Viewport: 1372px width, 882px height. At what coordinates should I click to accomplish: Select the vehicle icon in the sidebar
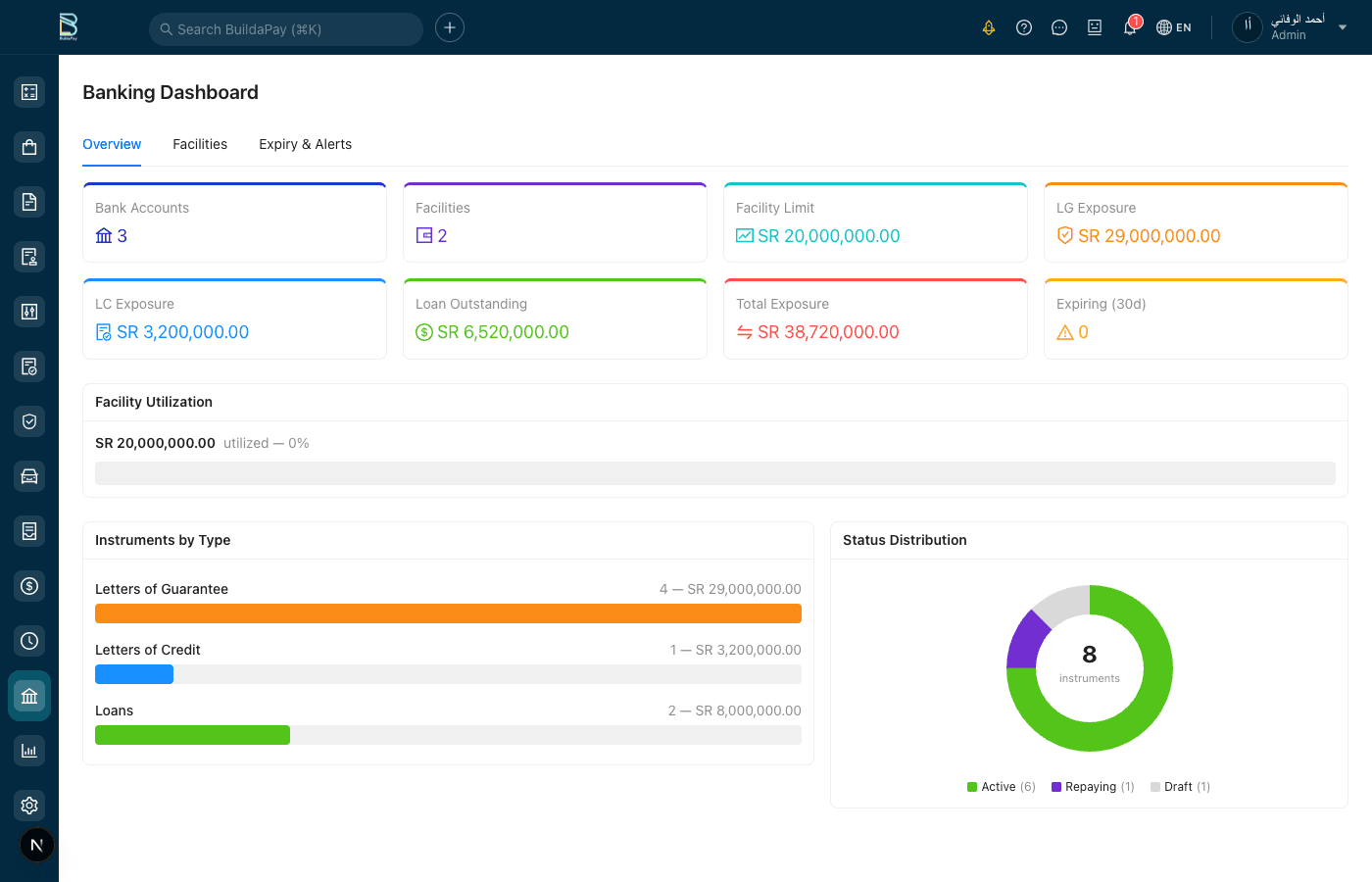coord(28,475)
